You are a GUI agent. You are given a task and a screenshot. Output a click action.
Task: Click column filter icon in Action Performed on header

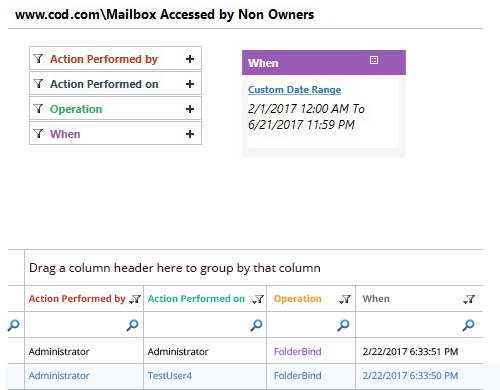pos(258,299)
